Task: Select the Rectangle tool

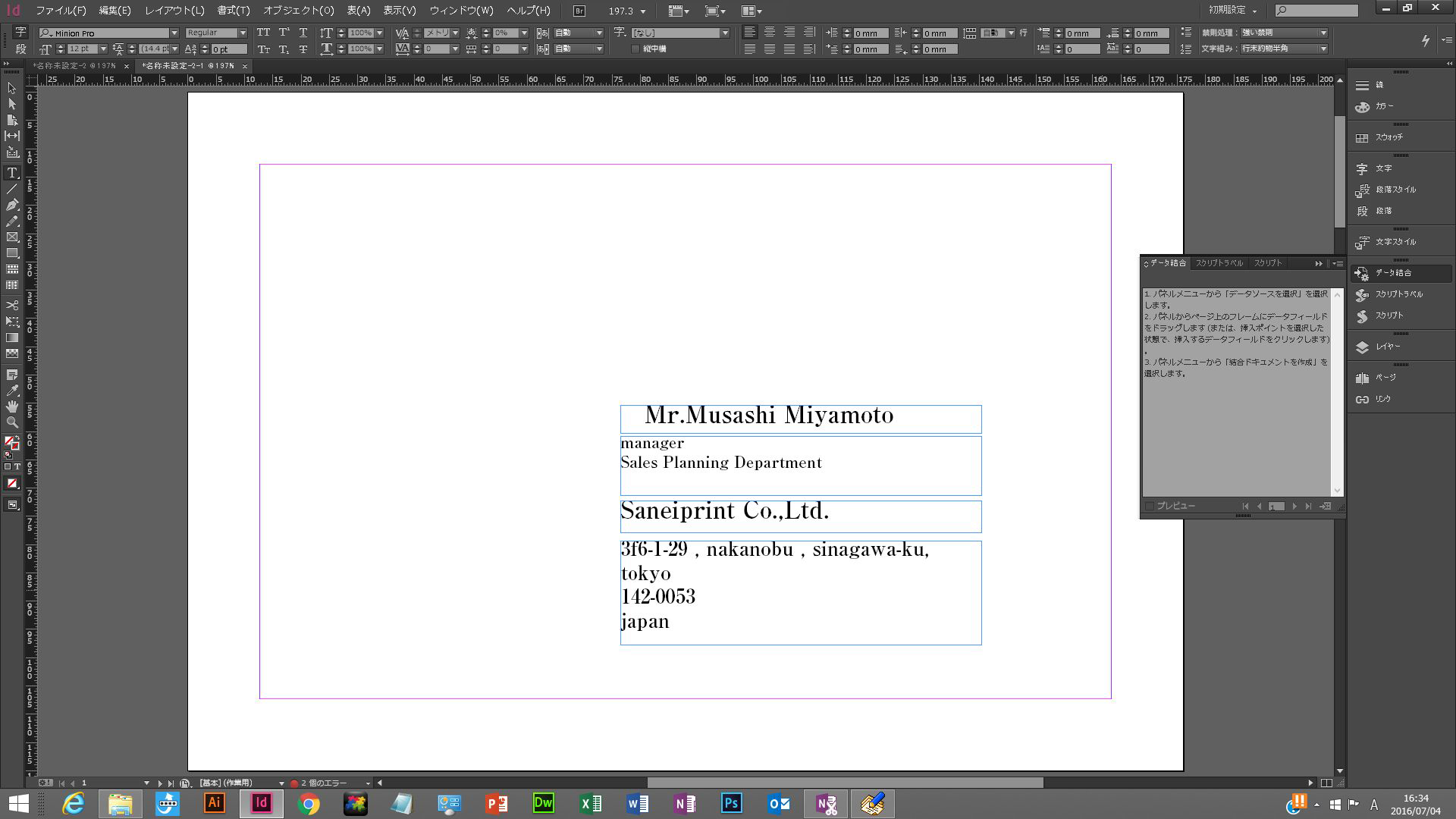Action: 11,253
